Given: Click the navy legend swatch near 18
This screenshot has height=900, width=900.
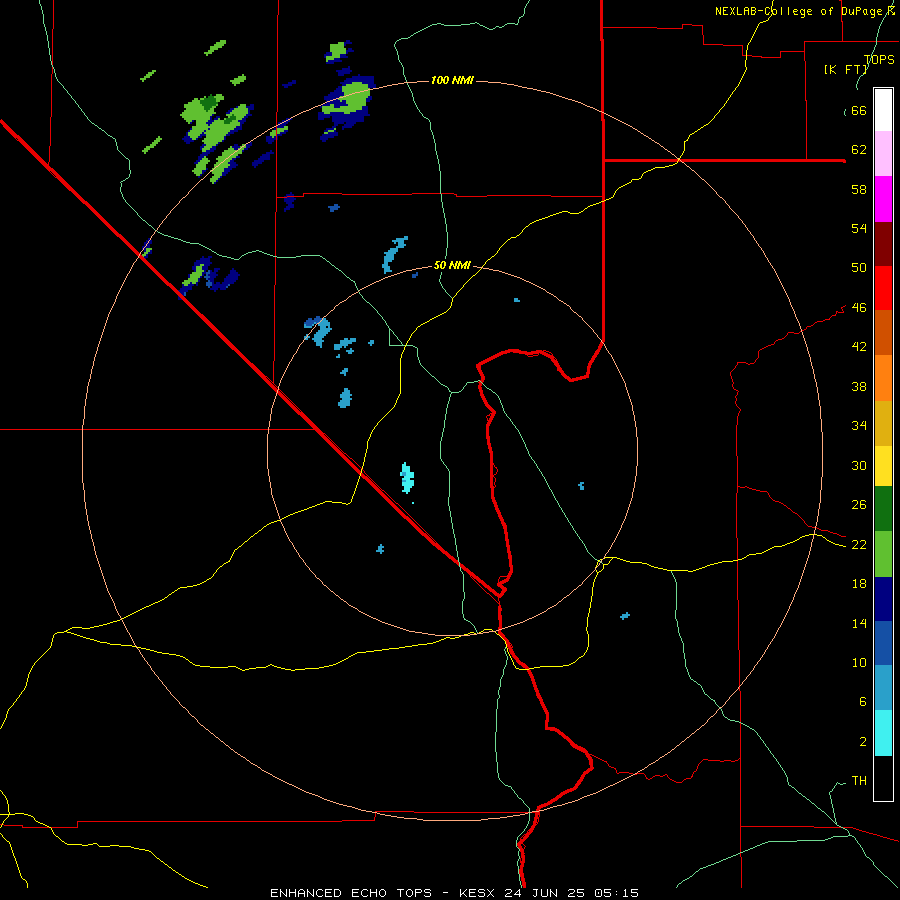Looking at the screenshot, I should pyautogui.click(x=883, y=599).
